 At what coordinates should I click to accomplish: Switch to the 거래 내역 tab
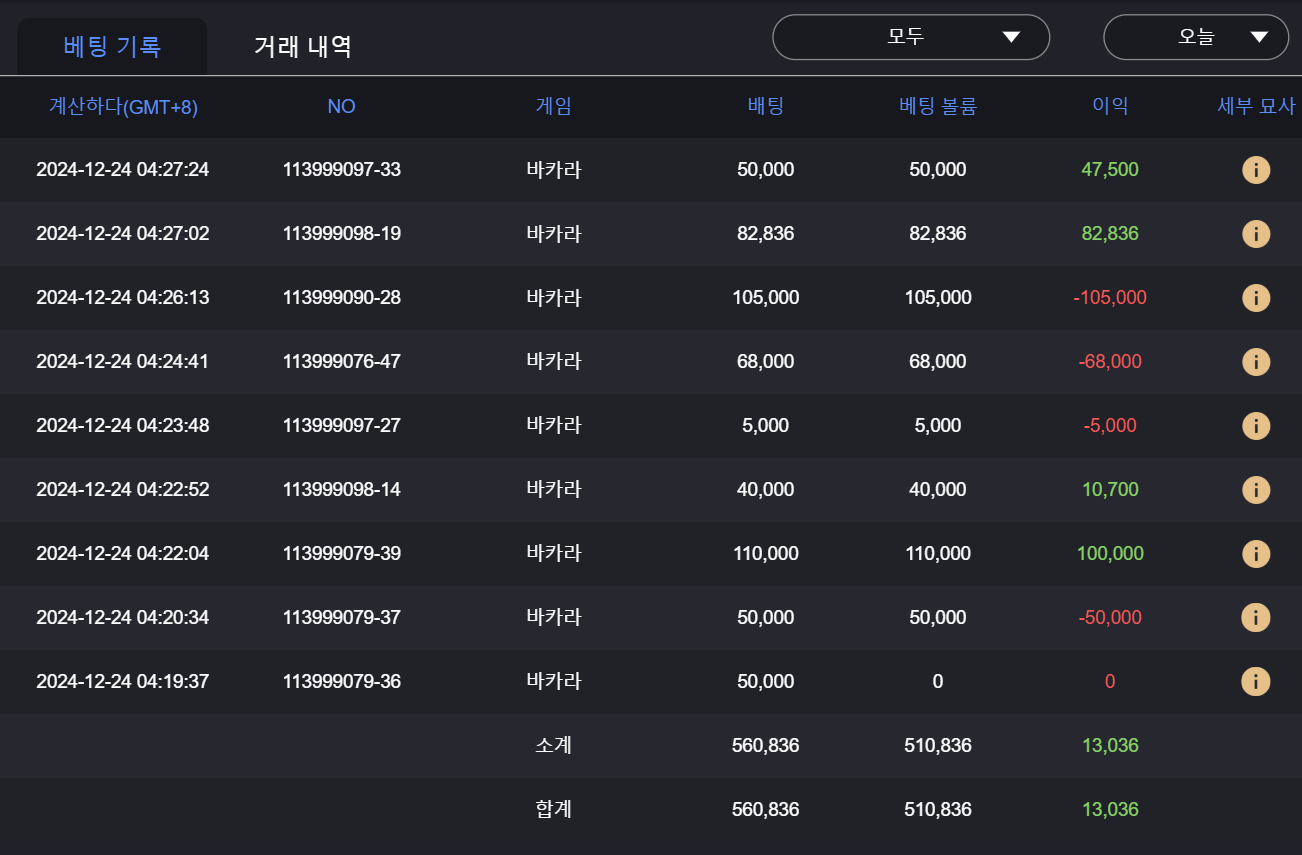pyautogui.click(x=302, y=46)
